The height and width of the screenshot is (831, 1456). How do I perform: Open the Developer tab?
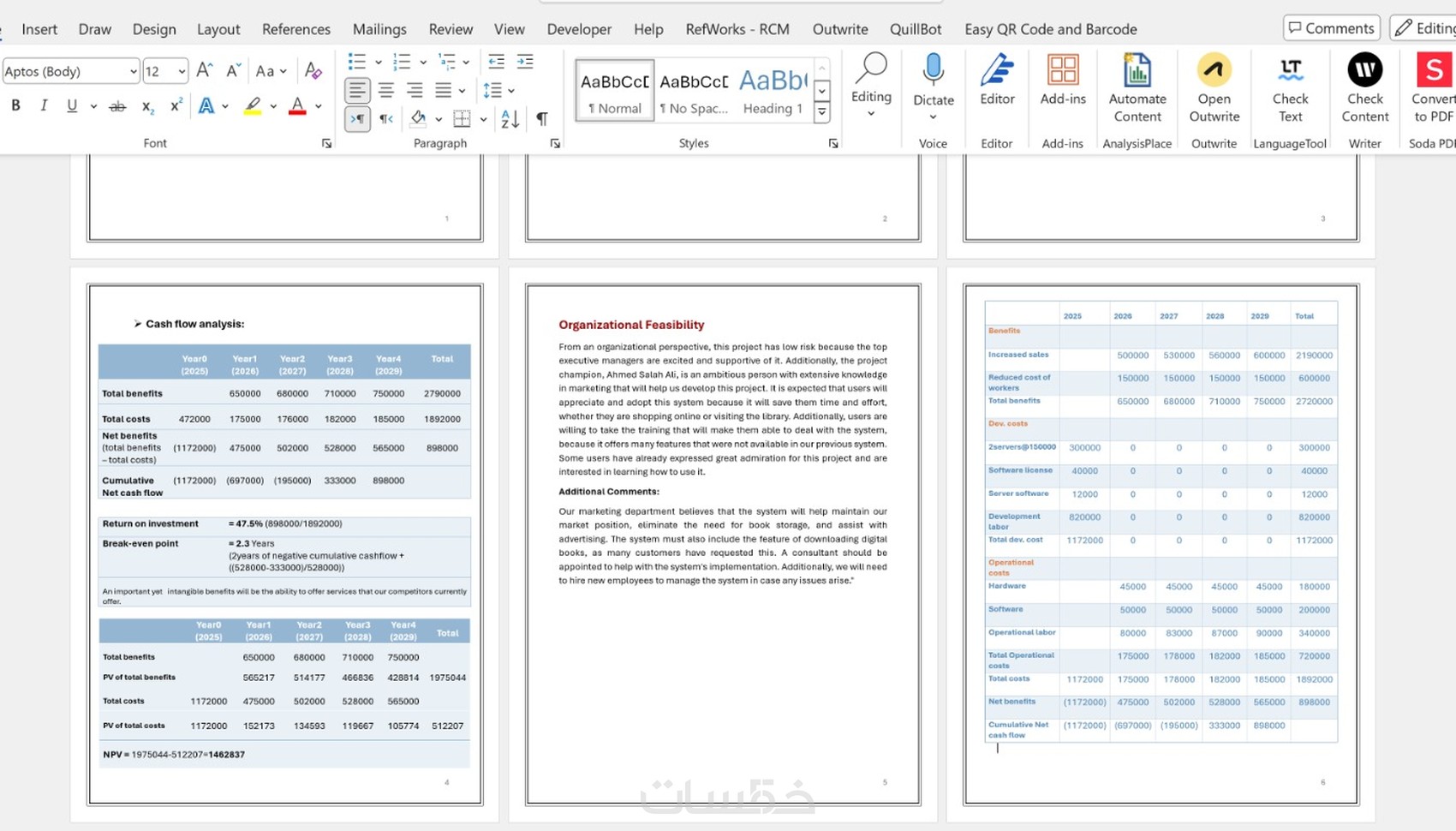click(x=579, y=29)
